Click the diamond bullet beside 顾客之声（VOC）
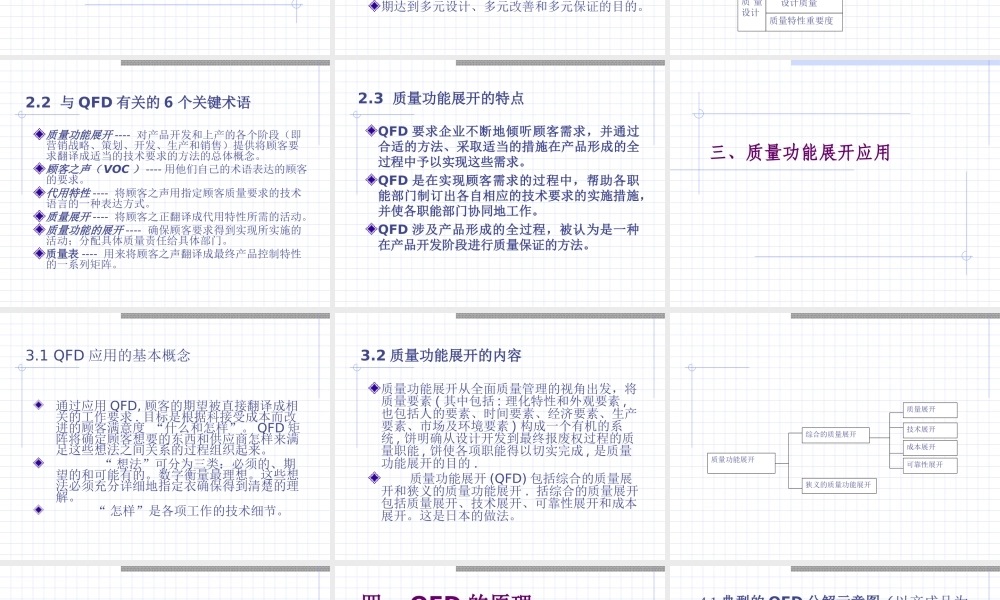 pos(37,169)
